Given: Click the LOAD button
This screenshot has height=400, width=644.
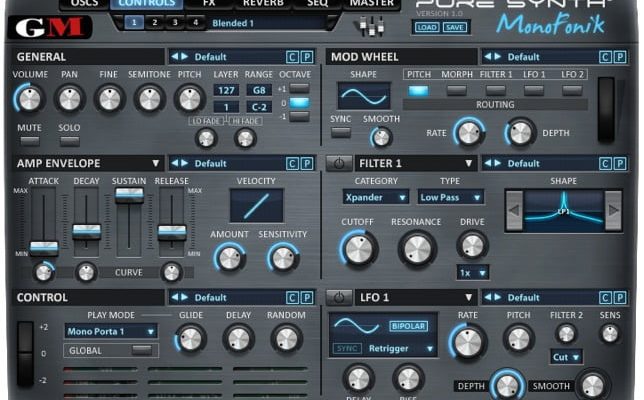Looking at the screenshot, I should click(x=427, y=27).
